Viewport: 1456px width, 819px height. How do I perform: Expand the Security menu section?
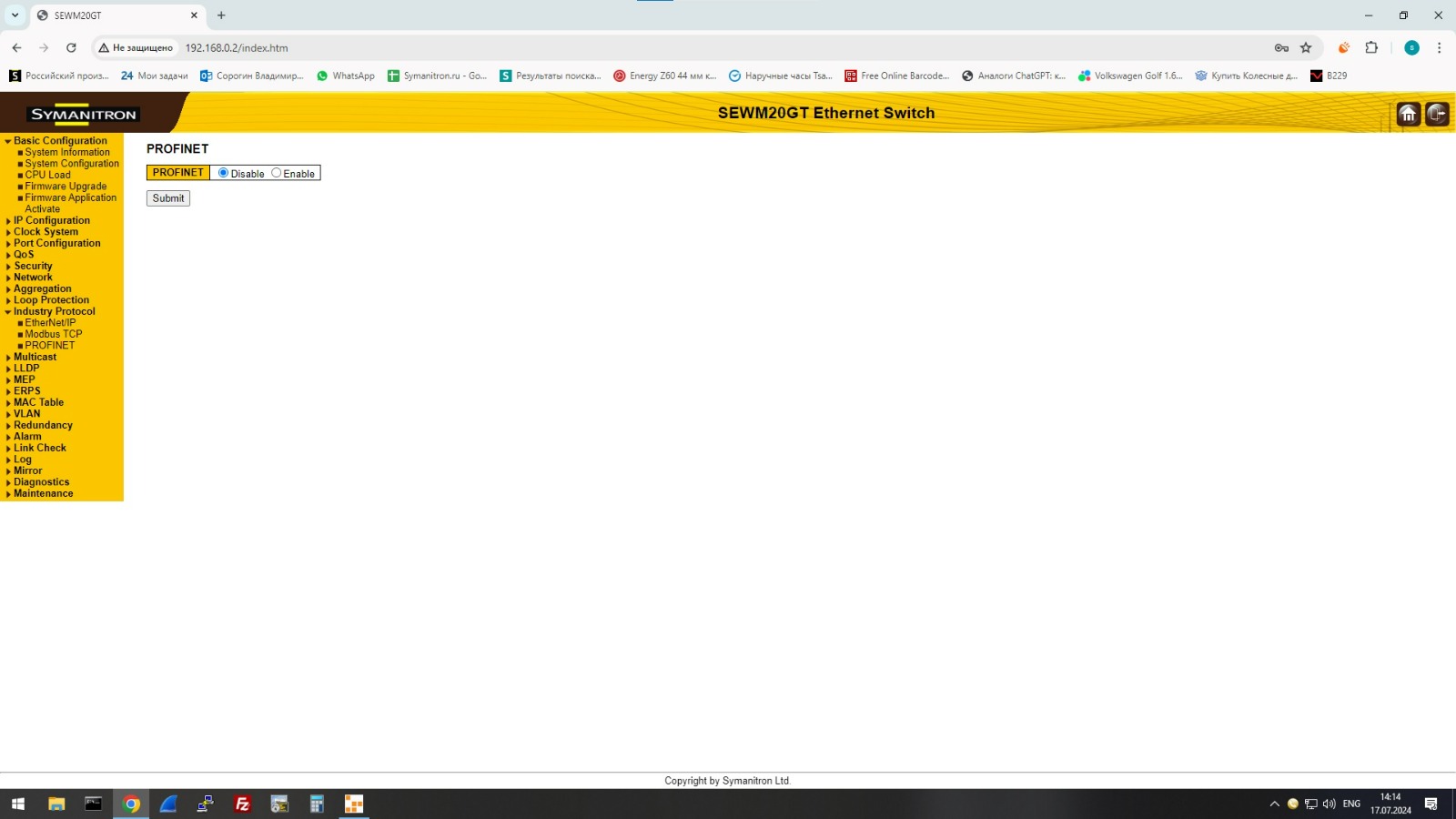33,267
